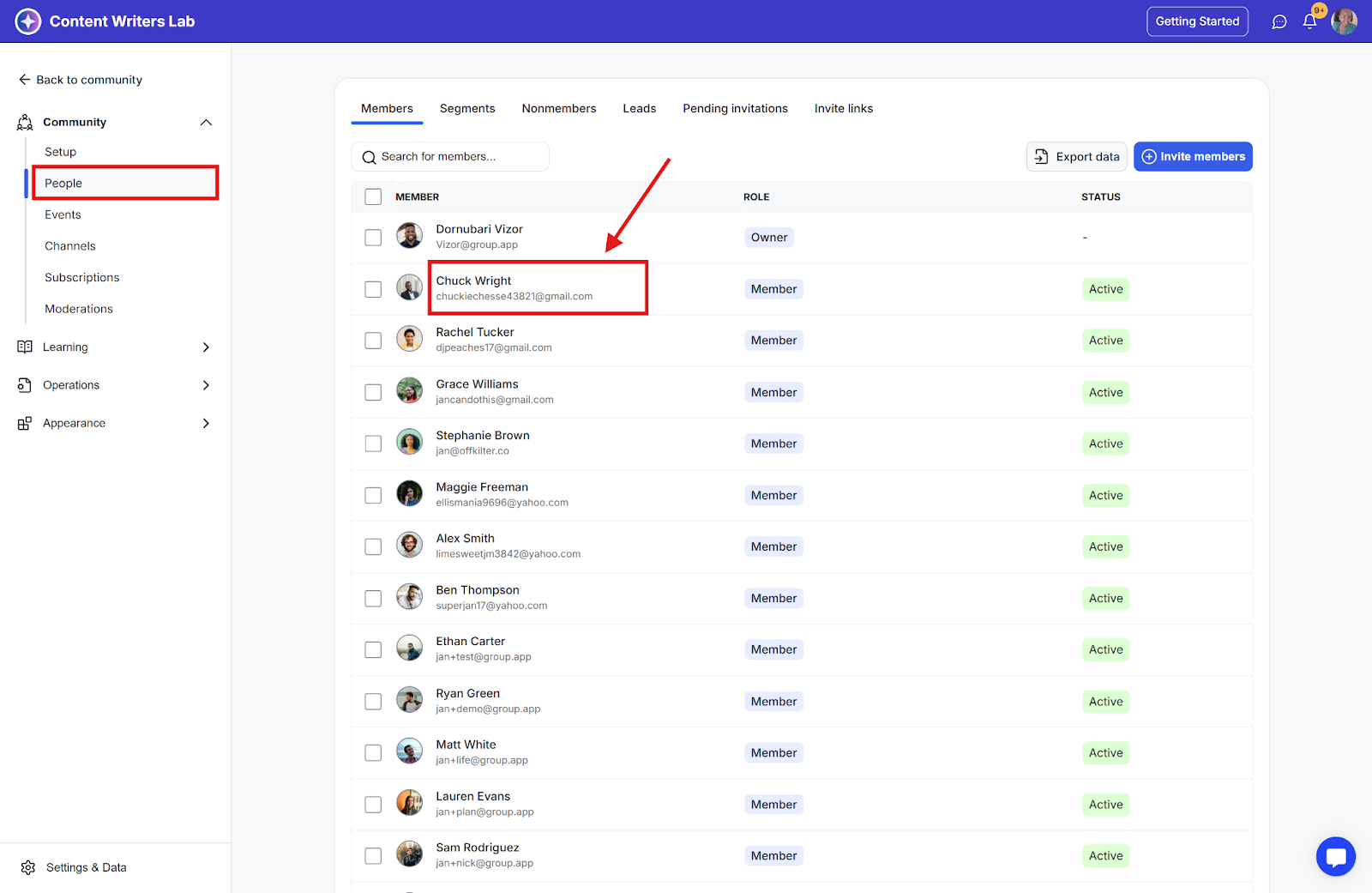1372x893 pixels.
Task: Click the Getting Started button
Action: 1197,21
